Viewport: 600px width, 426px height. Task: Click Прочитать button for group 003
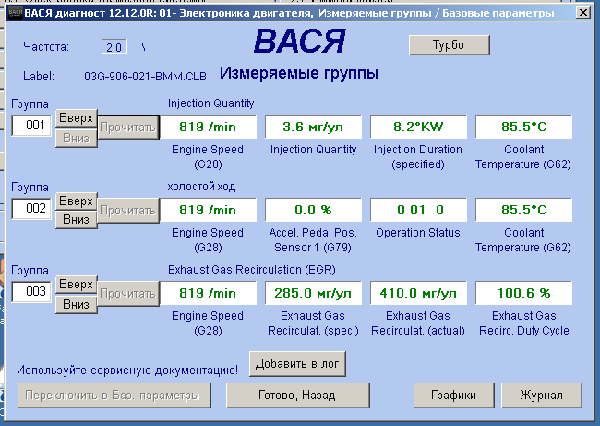coord(128,294)
